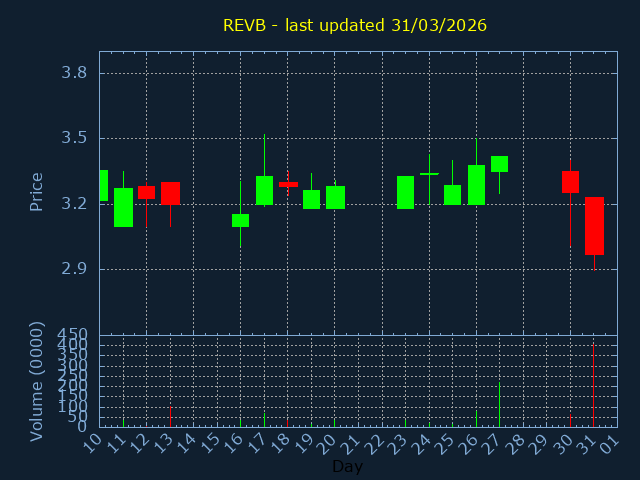Image resolution: width=640 pixels, height=480 pixels.
Task: Click the red candlestick on day 13
Action: click(x=170, y=193)
